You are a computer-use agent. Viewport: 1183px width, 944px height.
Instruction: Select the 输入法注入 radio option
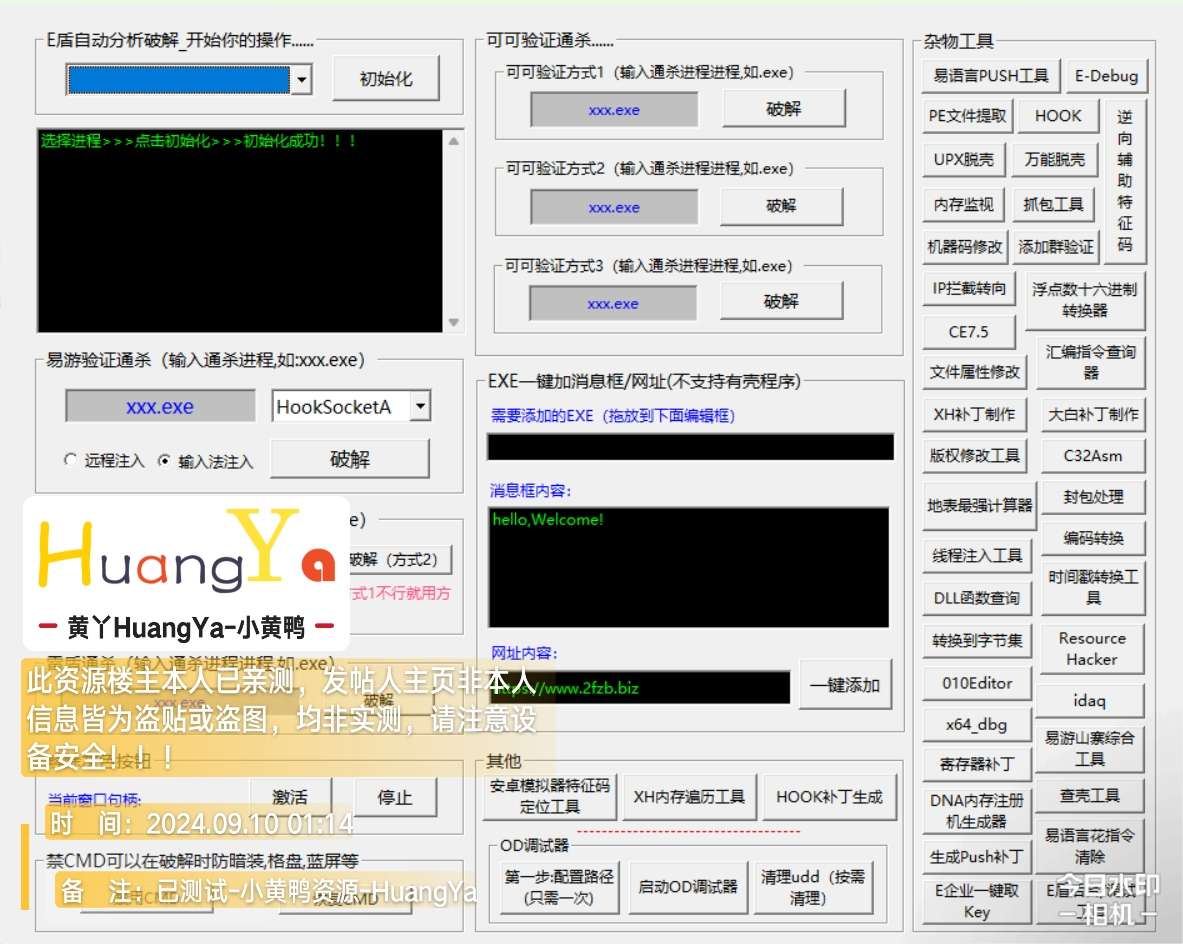(206, 461)
